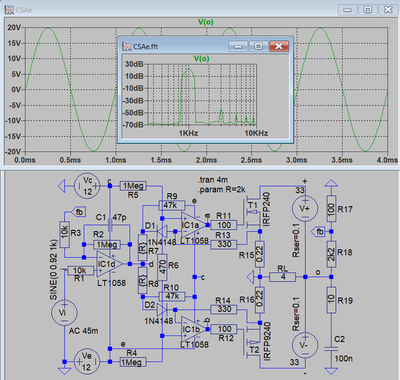Click the CSAe.fft window title bar
The image size is (400, 380).
[x=173, y=46]
